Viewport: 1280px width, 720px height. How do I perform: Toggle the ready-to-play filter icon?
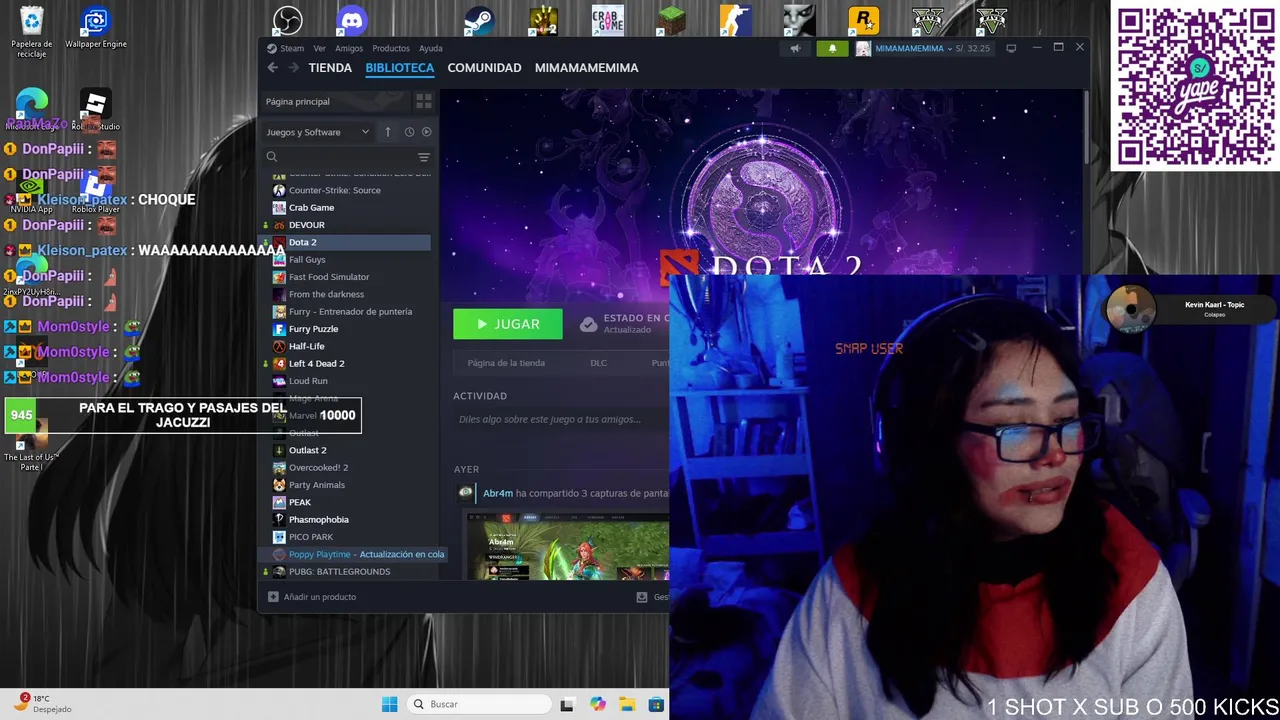(426, 132)
